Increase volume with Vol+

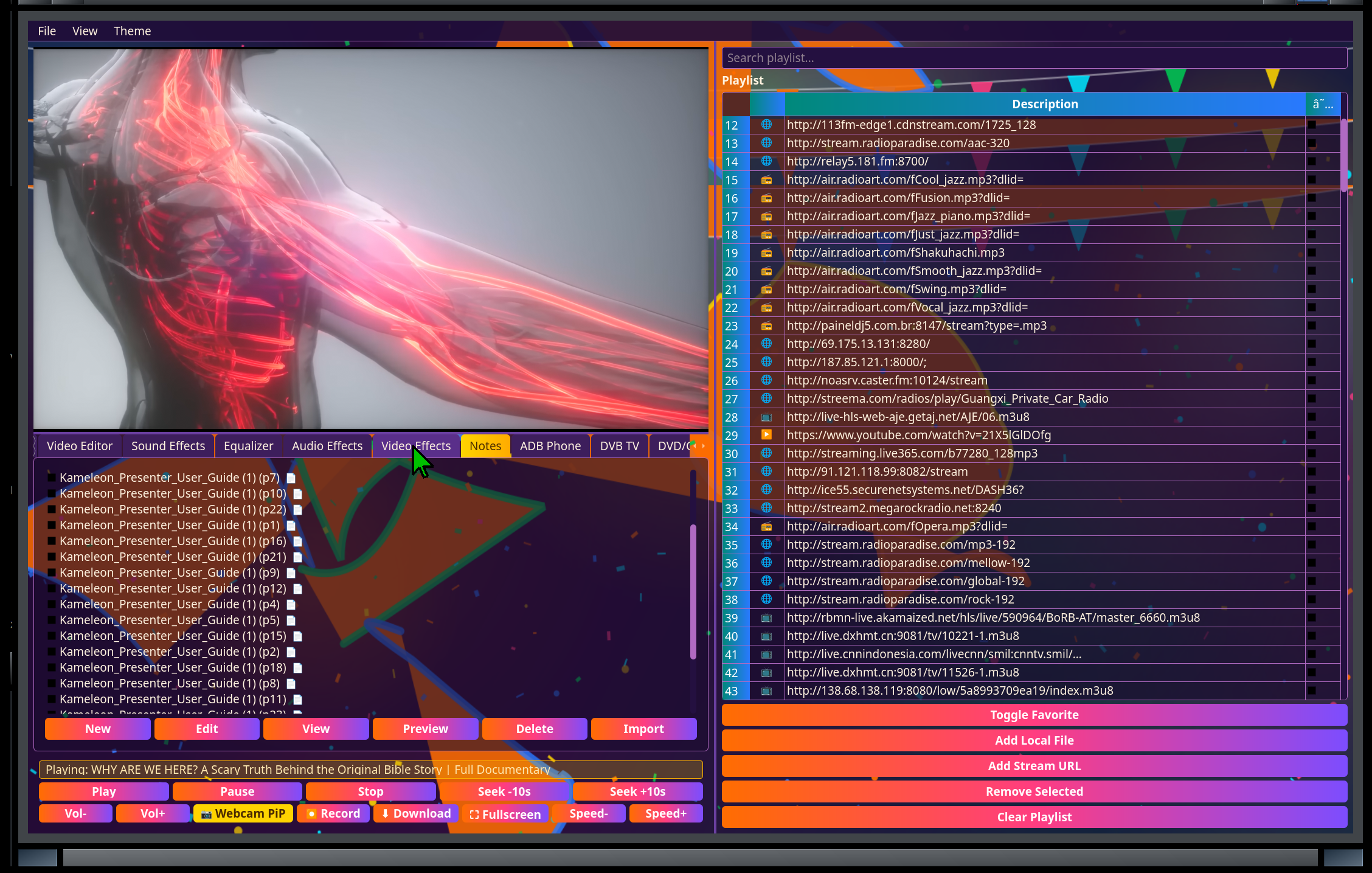(x=153, y=813)
